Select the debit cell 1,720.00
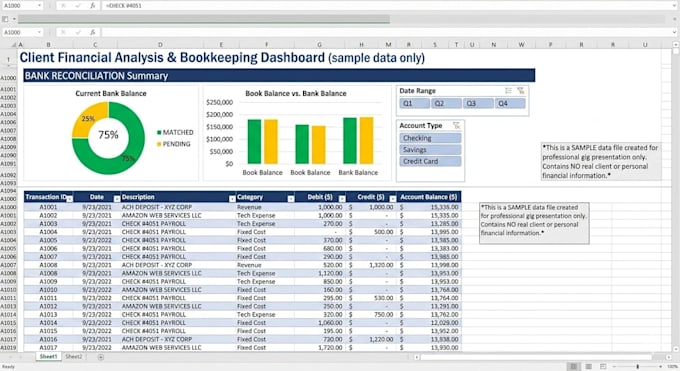The image size is (680, 371). point(320,348)
